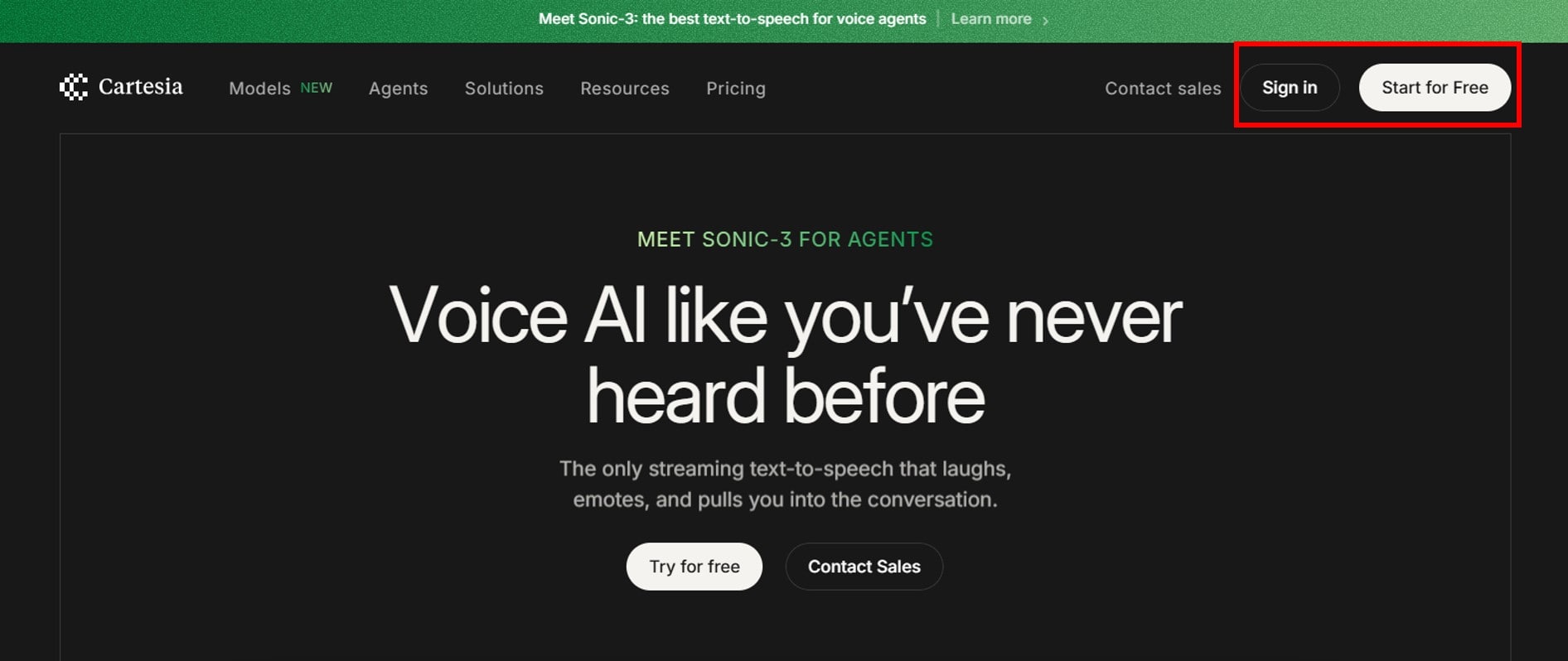Click the Voice AI hero headline
Image resolution: width=1568 pixels, height=661 pixels.
click(784, 355)
